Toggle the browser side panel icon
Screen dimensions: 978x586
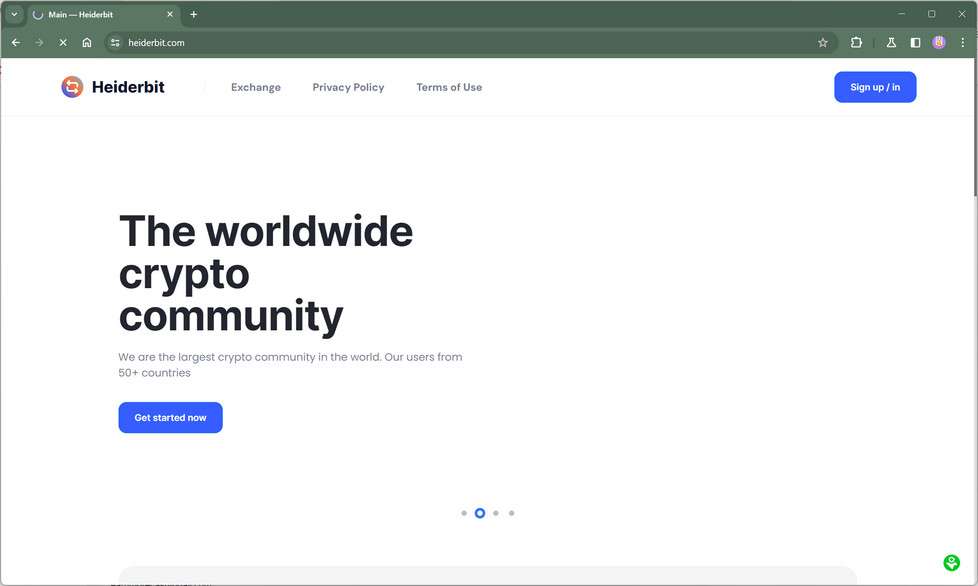pos(915,42)
